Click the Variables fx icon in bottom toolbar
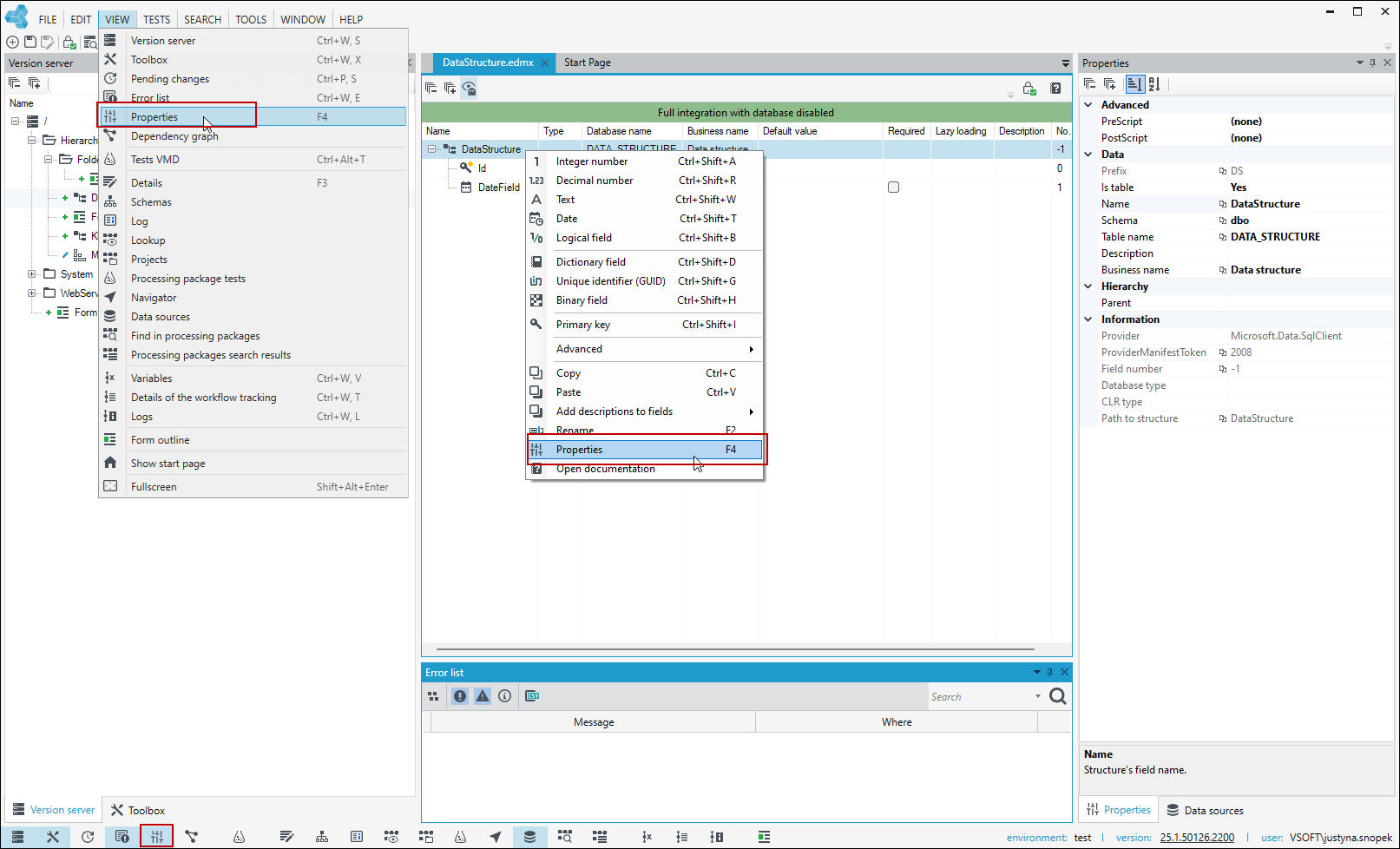The height and width of the screenshot is (849, 1400). coord(647,837)
